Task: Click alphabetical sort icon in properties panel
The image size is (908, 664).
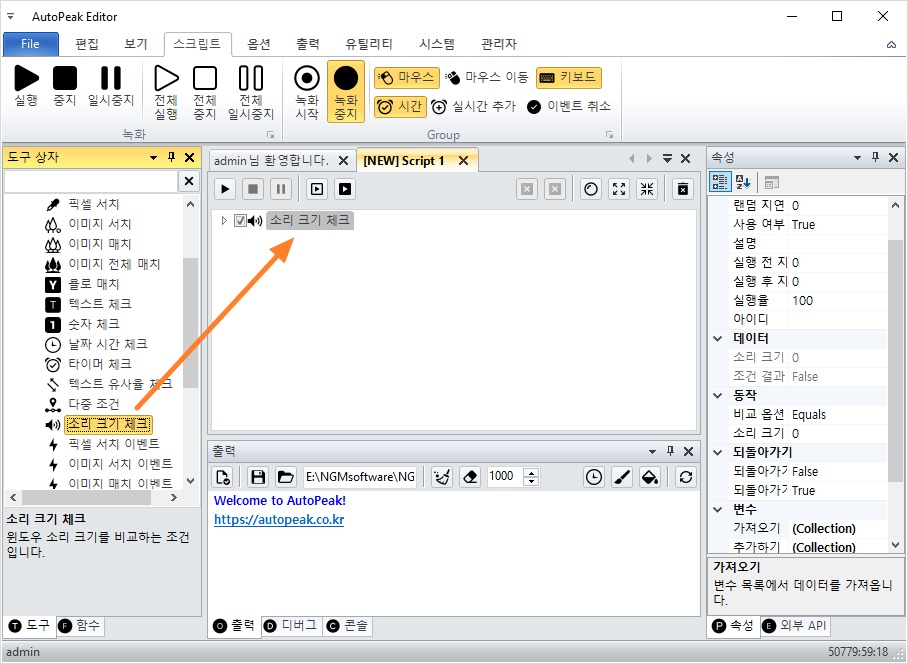Action: tap(743, 182)
